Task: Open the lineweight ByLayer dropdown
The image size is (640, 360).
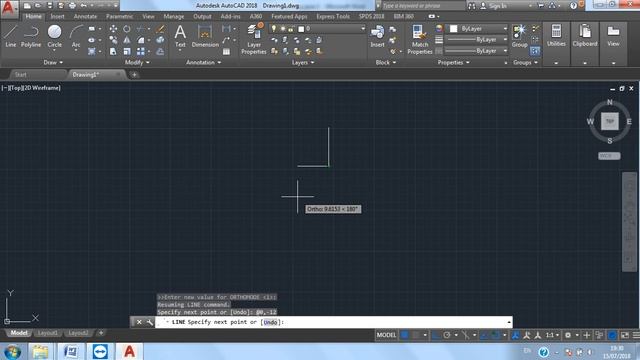Action: [476, 40]
